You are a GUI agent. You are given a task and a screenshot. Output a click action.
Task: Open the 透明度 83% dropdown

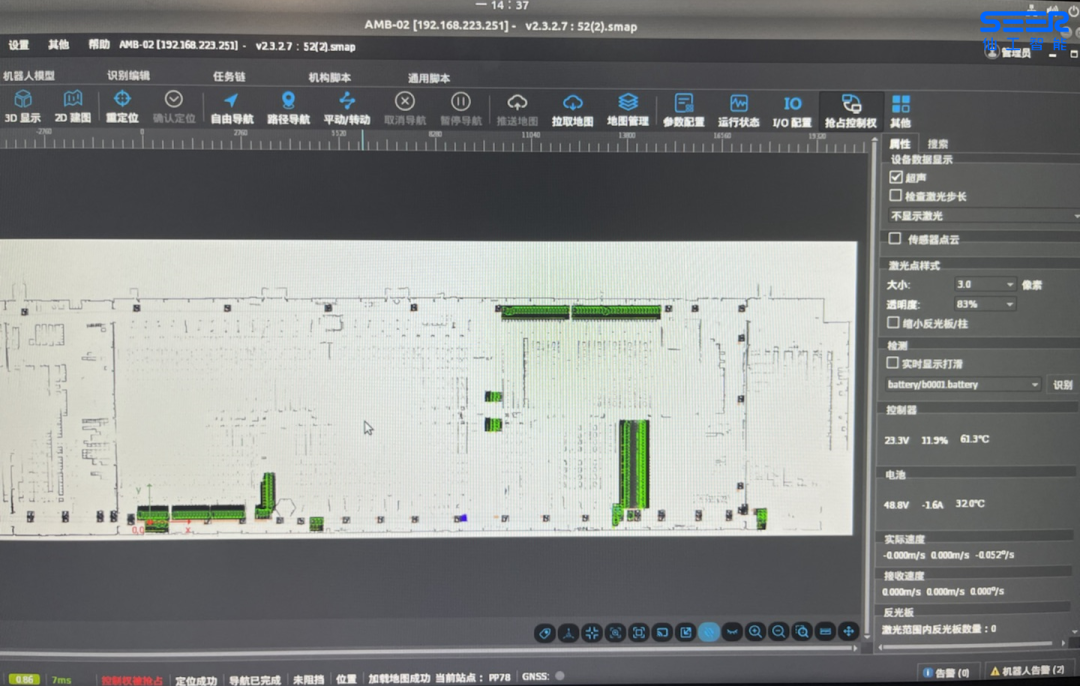click(985, 304)
